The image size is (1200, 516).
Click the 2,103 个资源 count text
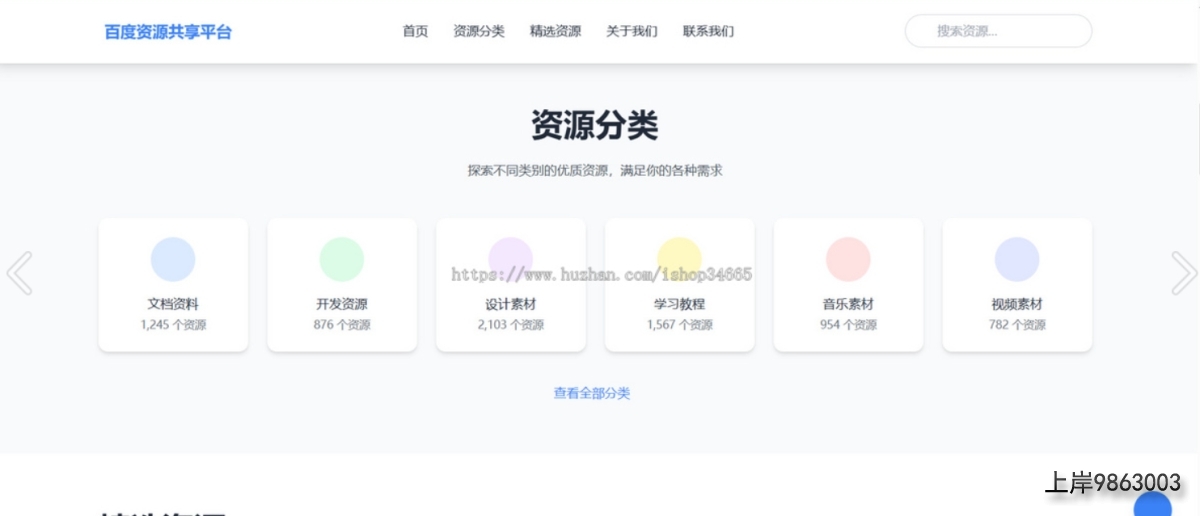(x=510, y=325)
